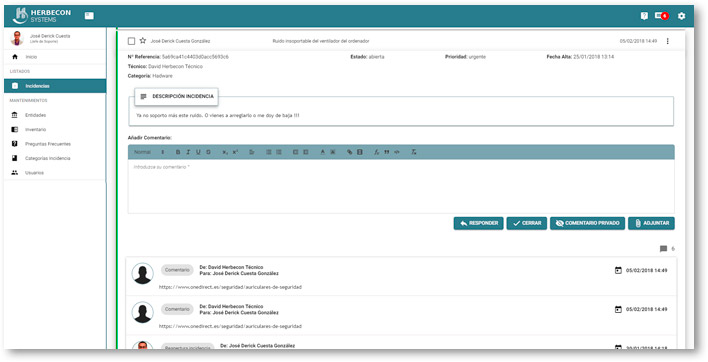Clear formatting in comment editor
Screen dimensions: 708x362
click(x=414, y=152)
